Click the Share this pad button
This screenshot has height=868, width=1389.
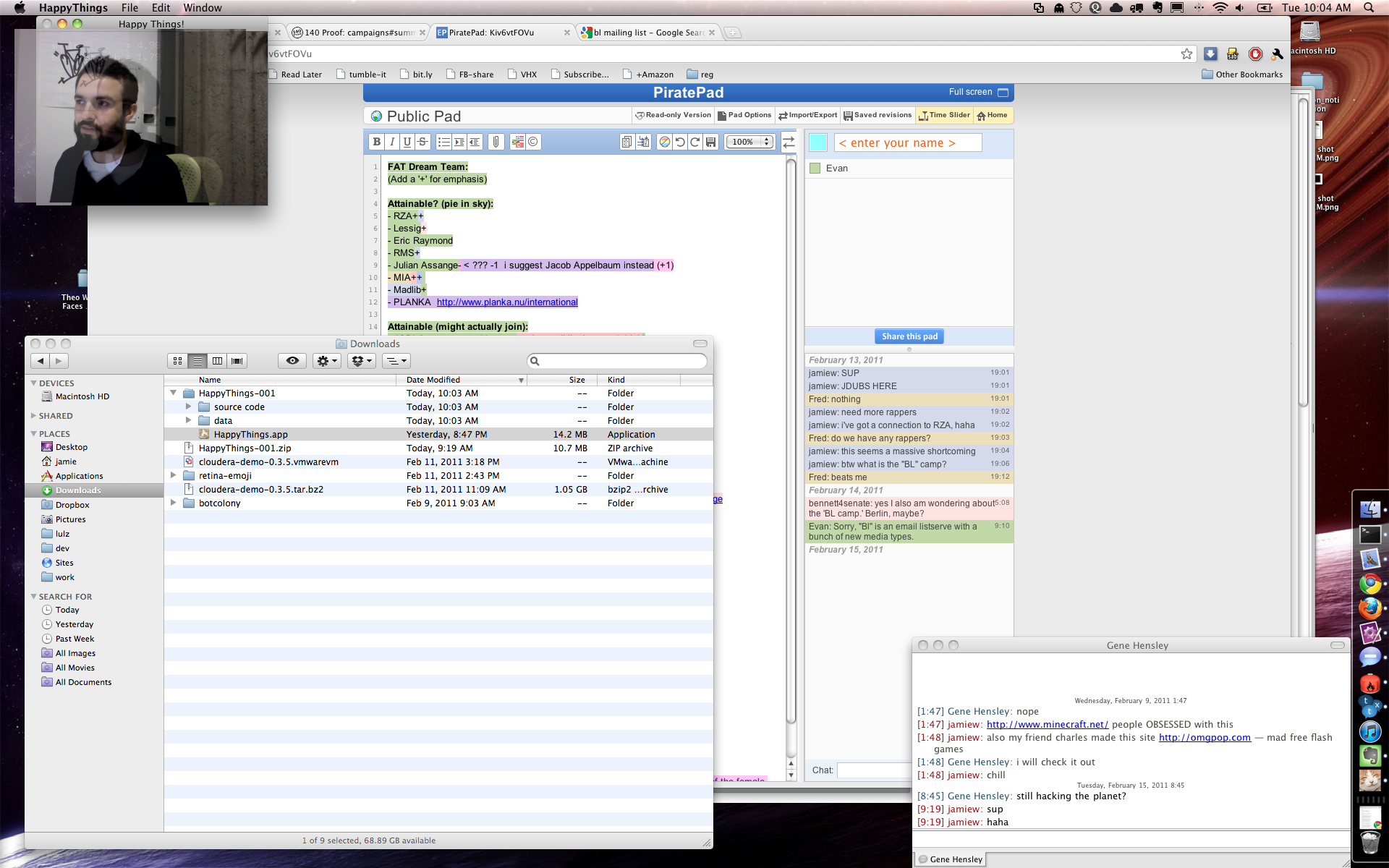(909, 336)
